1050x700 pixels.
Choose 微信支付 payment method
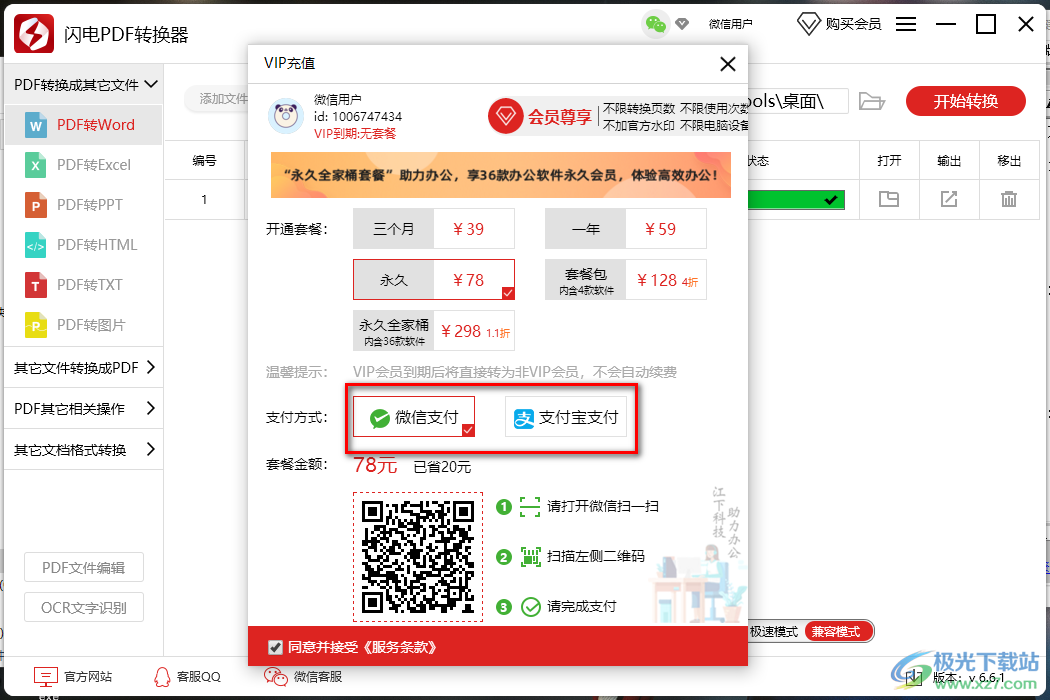click(414, 417)
